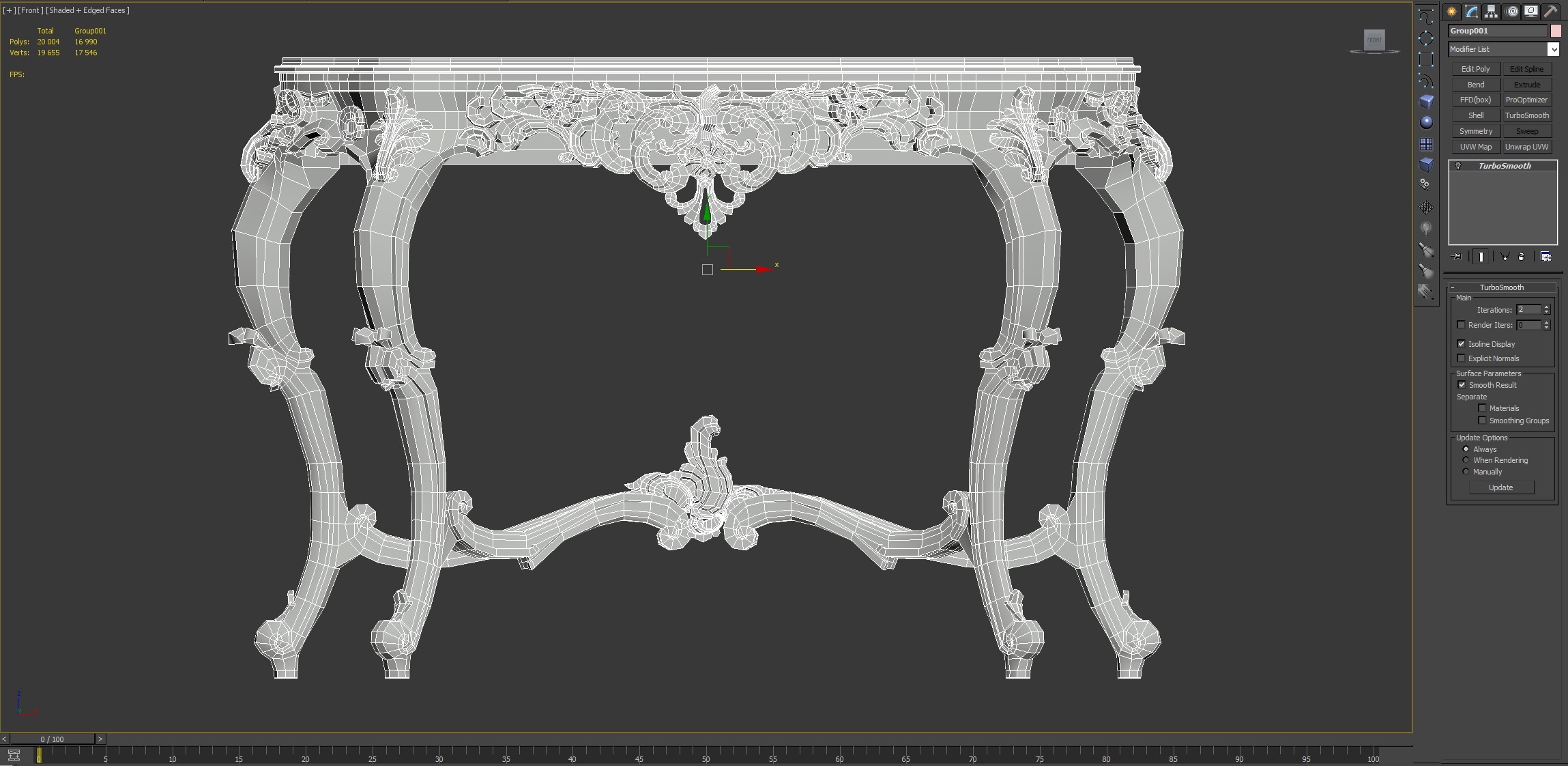Pin the modifier stack
Image resolution: width=1568 pixels, height=766 pixels.
click(x=1455, y=257)
